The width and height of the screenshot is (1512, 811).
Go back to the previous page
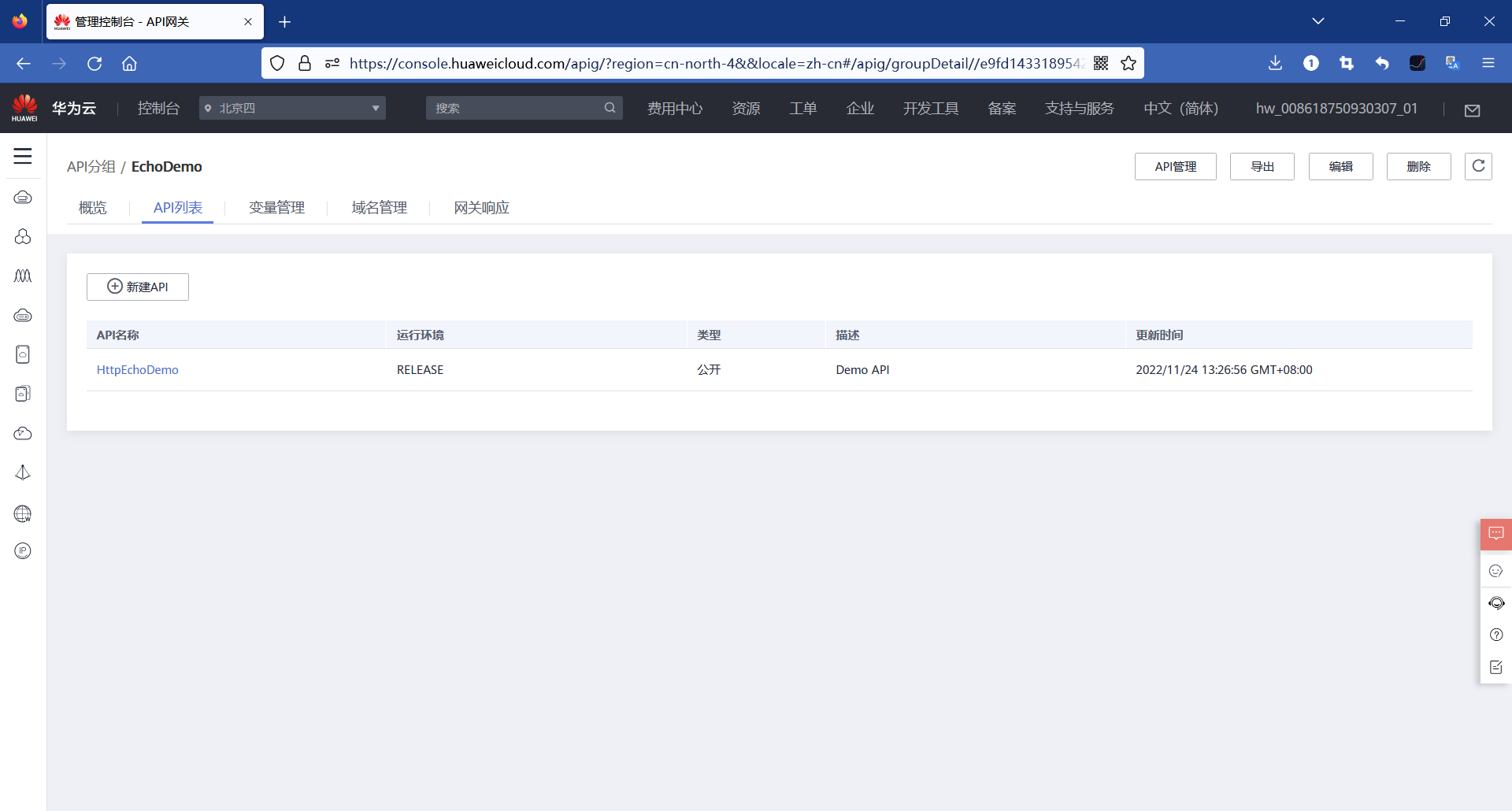[24, 63]
